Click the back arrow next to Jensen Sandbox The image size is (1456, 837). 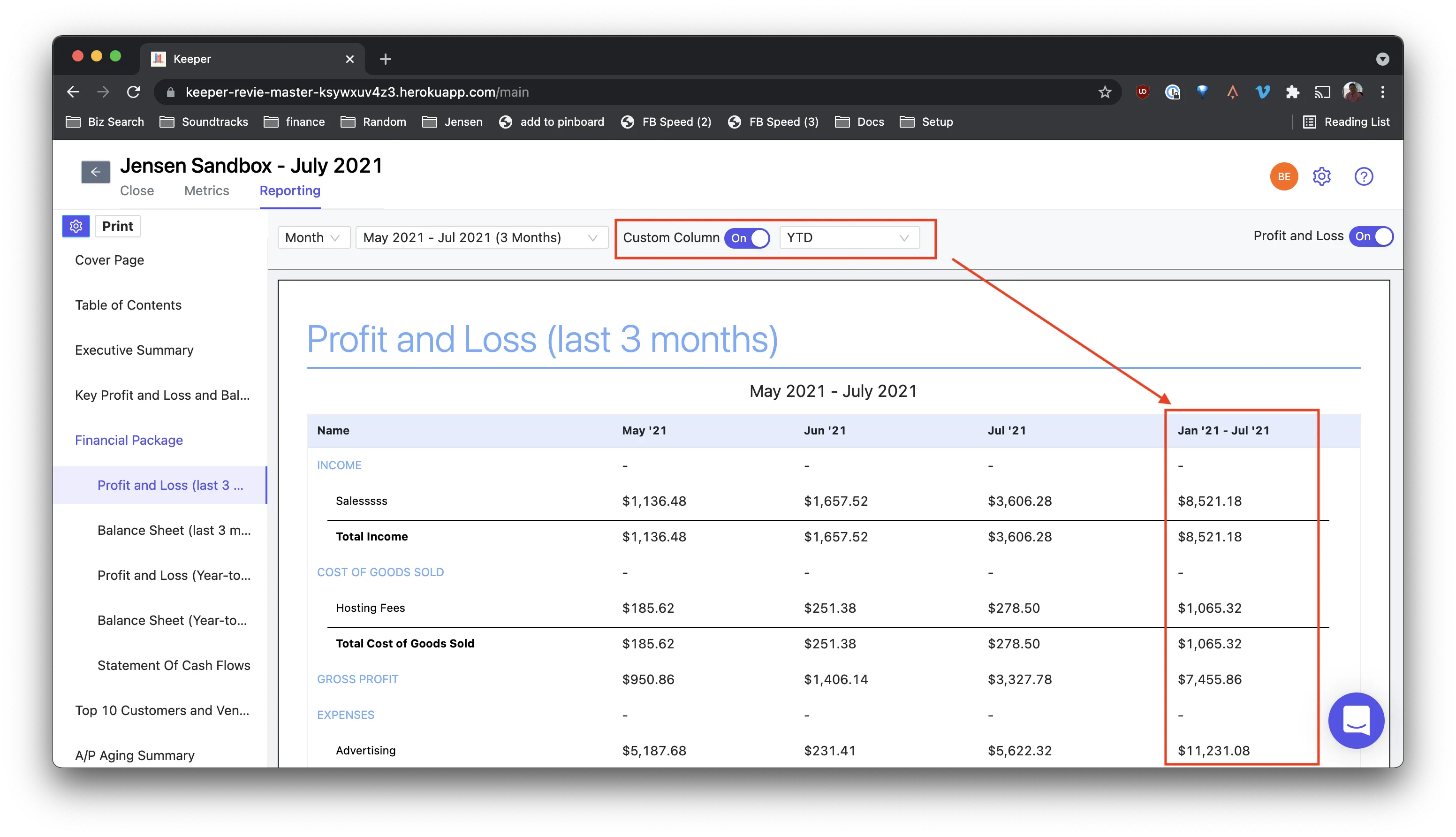tap(95, 172)
